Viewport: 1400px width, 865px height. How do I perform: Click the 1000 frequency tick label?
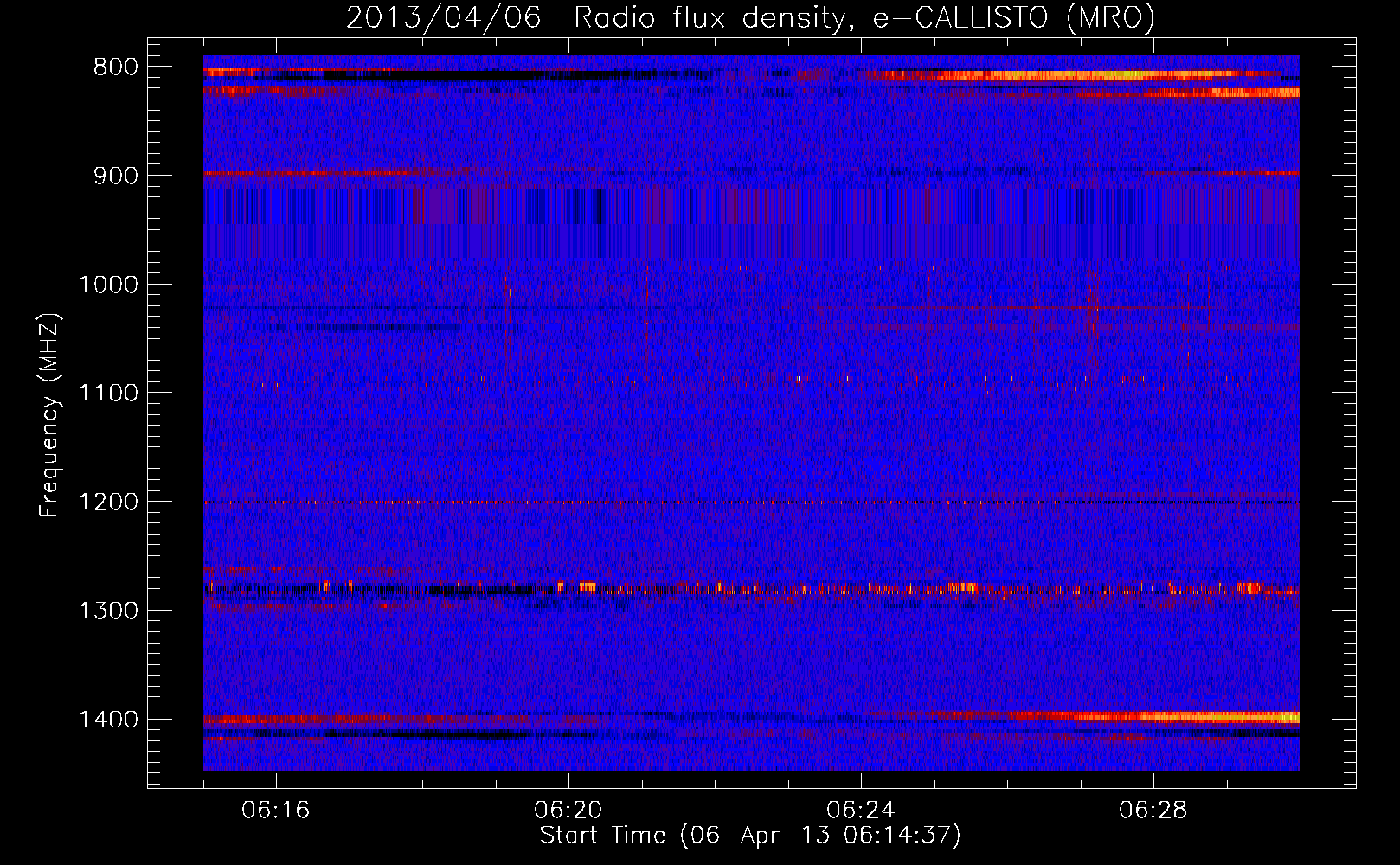[108, 285]
